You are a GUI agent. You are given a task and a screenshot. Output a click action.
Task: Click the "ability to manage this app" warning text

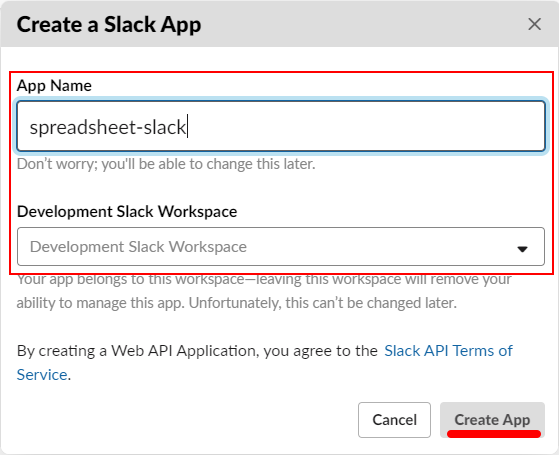pyautogui.click(x=237, y=303)
